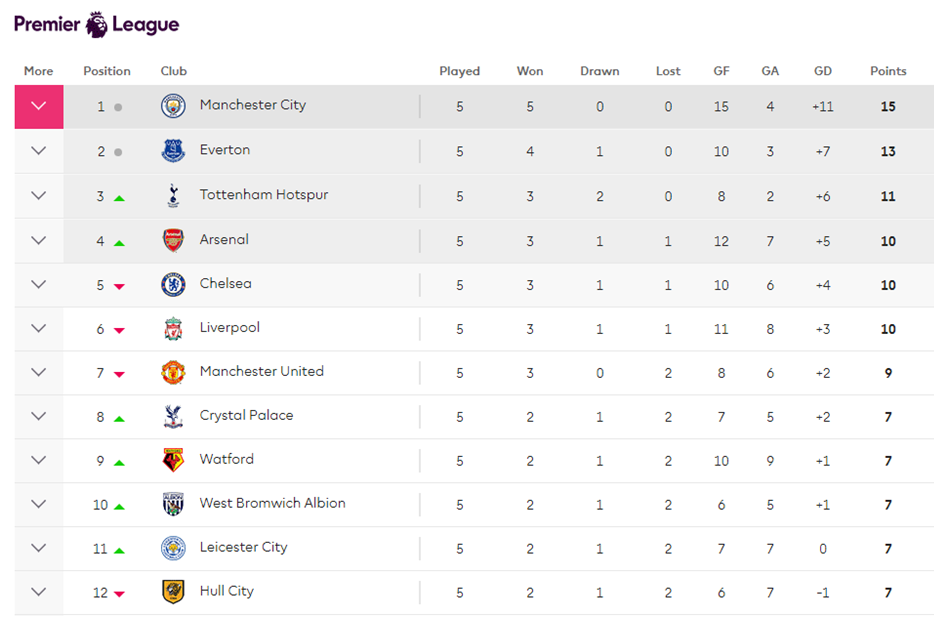This screenshot has height=617, width=935.
Task: Open the Leicester City club link
Action: (243, 547)
